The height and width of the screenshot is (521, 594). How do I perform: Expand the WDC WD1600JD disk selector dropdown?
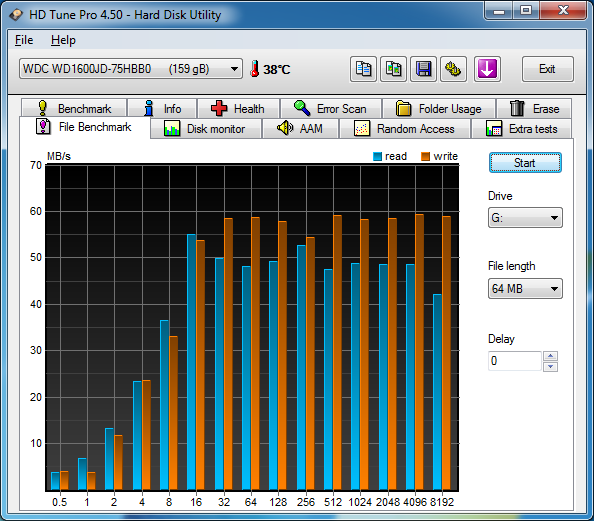tap(131, 69)
